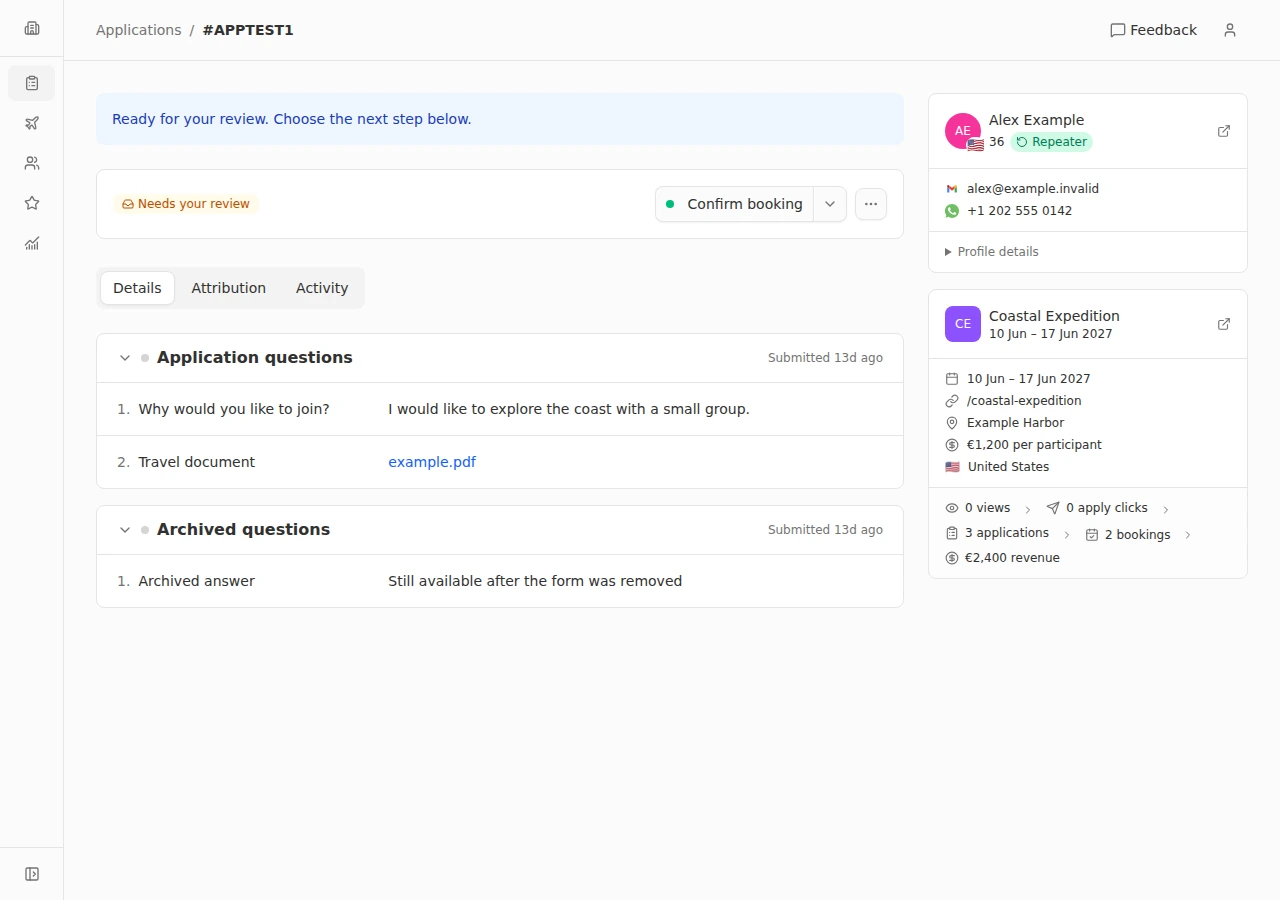
Task: Open 3 applications chevron
Action: click(x=1067, y=535)
